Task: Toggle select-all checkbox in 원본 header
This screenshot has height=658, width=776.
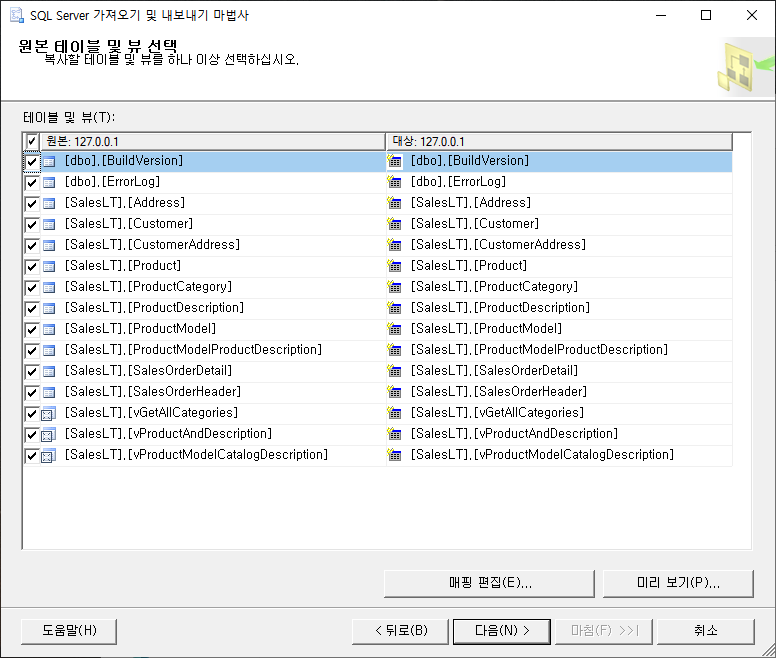Action: tap(32, 141)
